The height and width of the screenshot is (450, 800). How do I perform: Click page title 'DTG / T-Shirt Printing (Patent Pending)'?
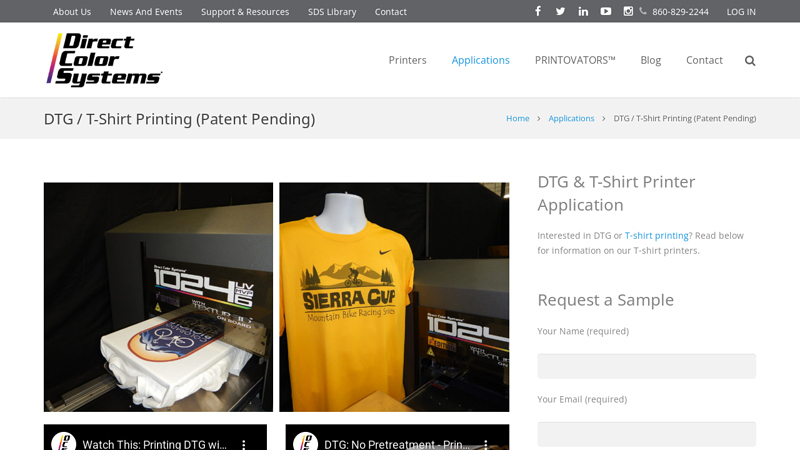click(x=180, y=119)
